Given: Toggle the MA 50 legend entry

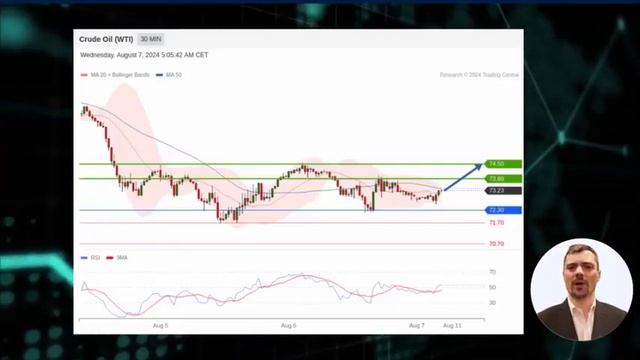Looking at the screenshot, I should [x=169, y=75].
